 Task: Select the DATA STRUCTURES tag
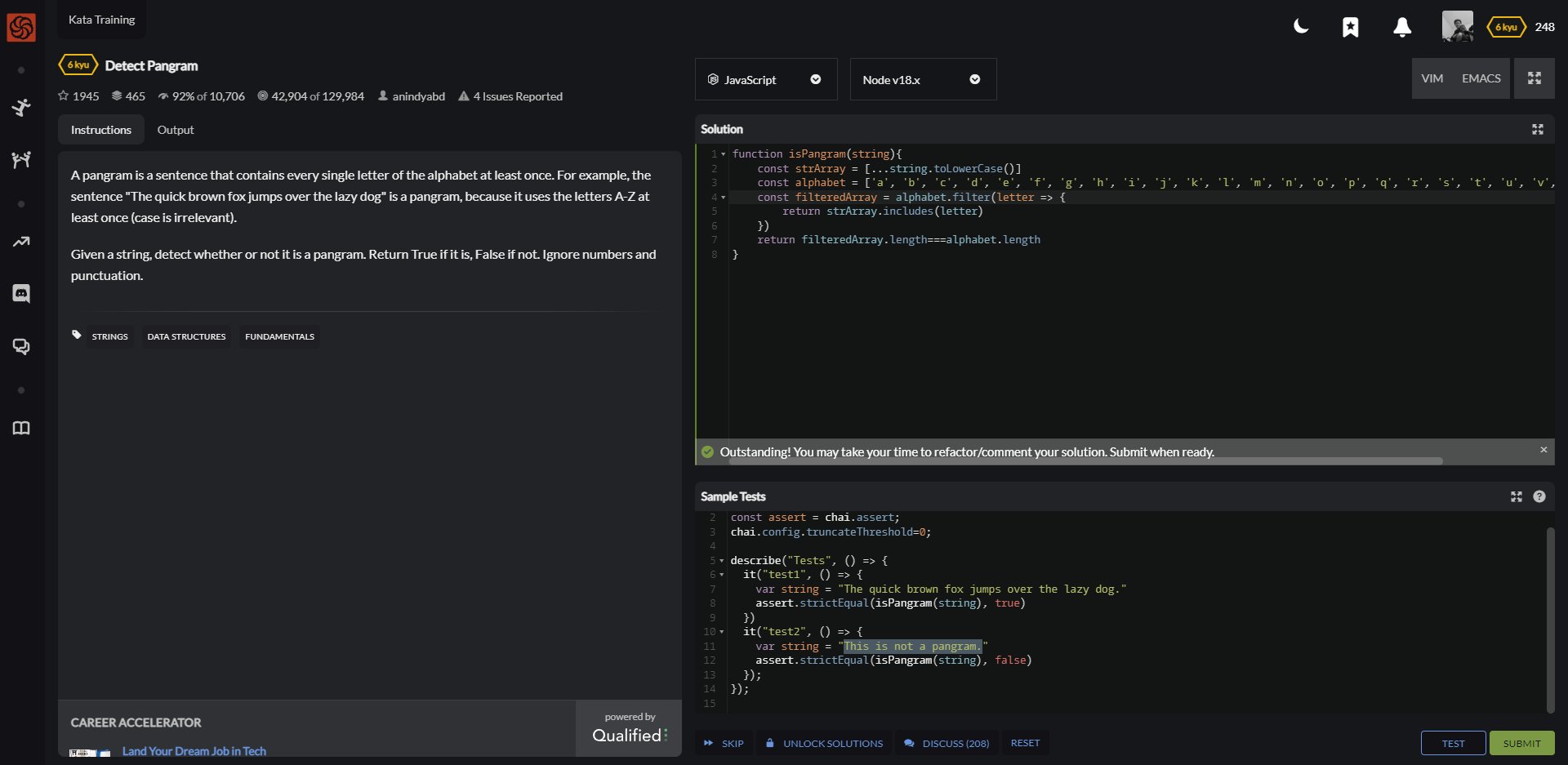[x=186, y=336]
